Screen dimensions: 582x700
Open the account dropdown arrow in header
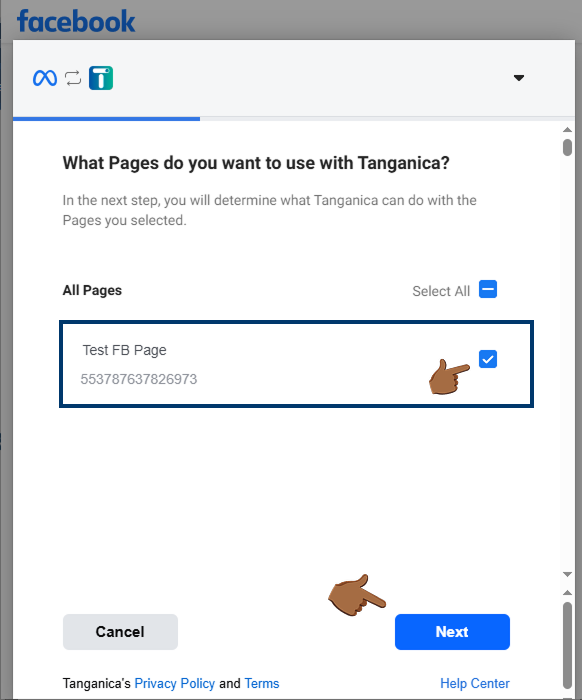coord(519,78)
